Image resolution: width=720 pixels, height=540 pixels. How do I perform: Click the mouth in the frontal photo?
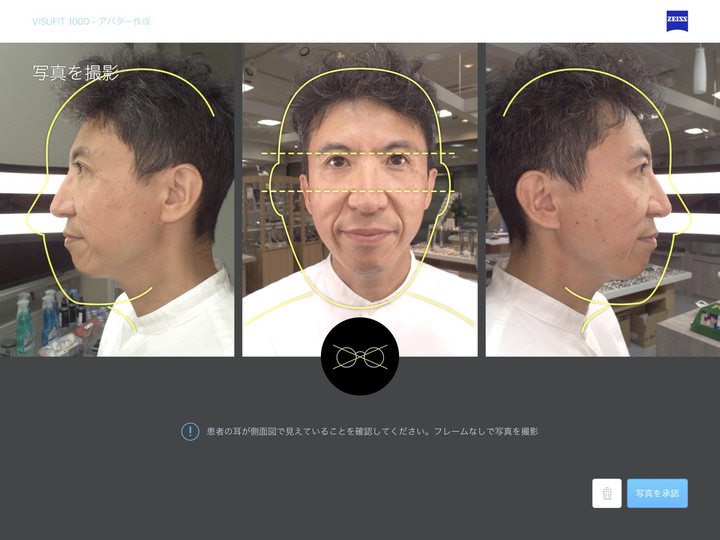pyautogui.click(x=366, y=234)
